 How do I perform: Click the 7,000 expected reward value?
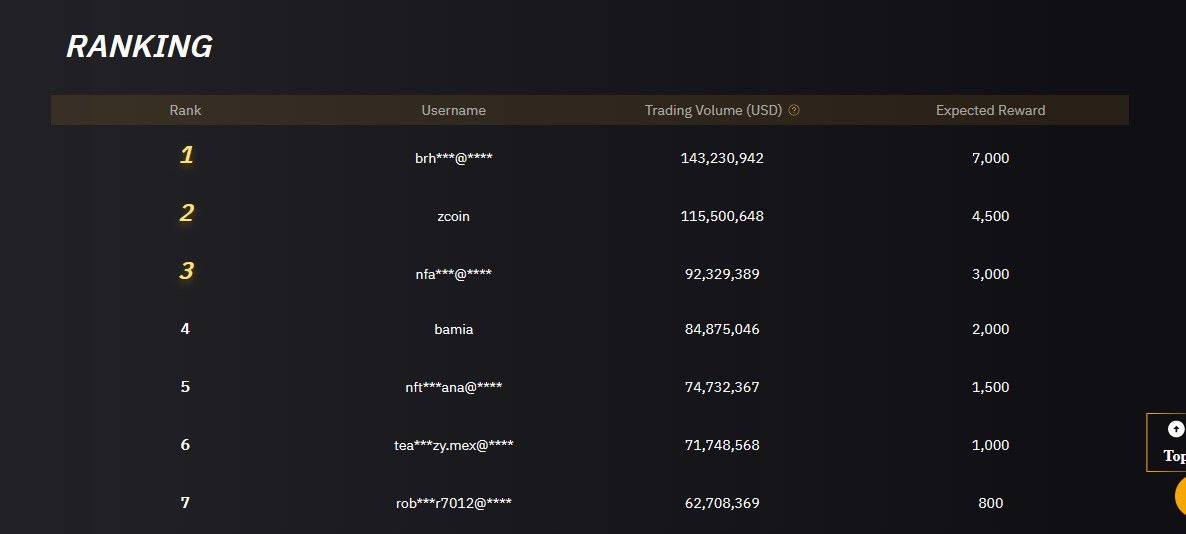coord(990,158)
